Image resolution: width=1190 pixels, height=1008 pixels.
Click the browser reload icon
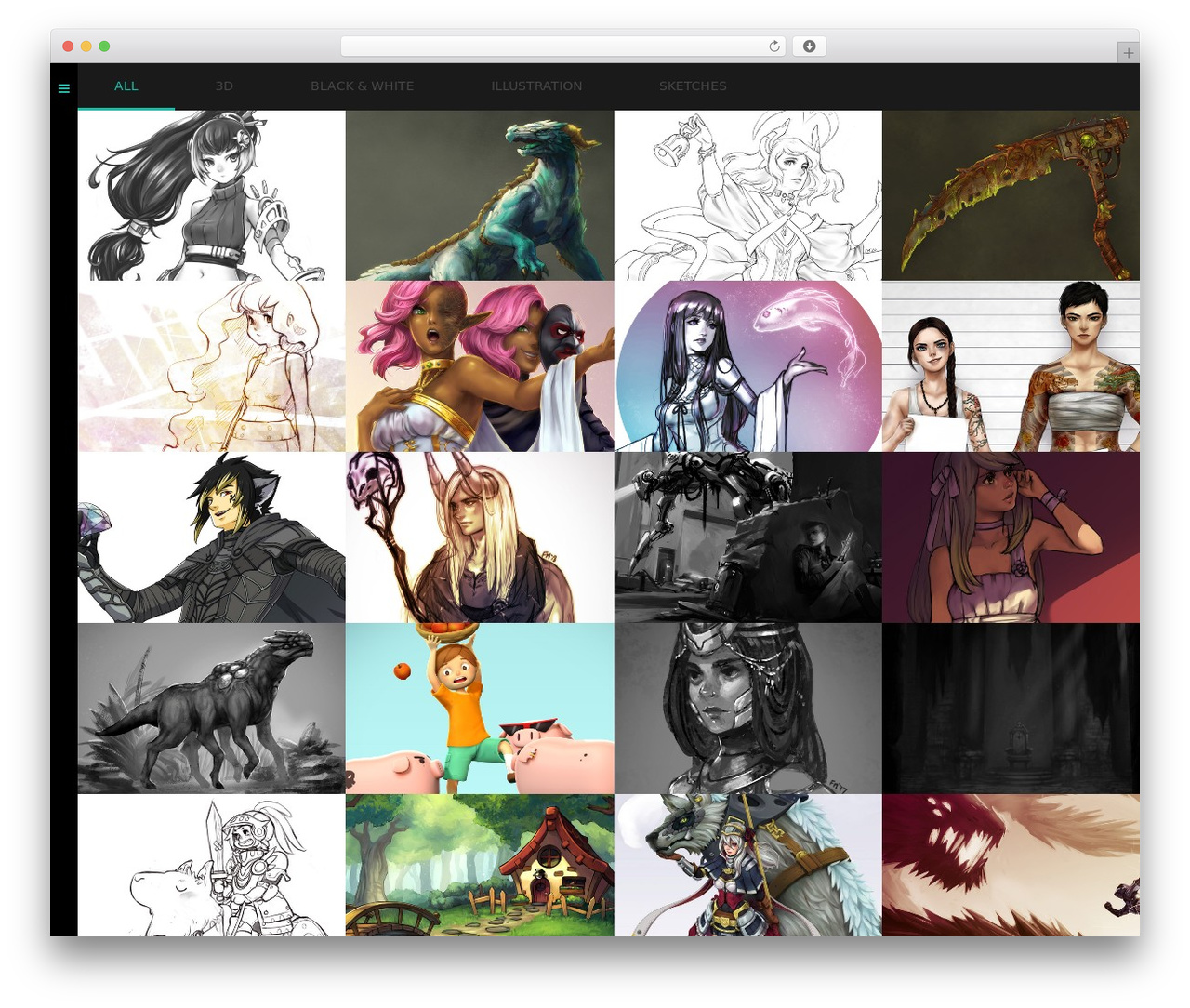(x=773, y=46)
